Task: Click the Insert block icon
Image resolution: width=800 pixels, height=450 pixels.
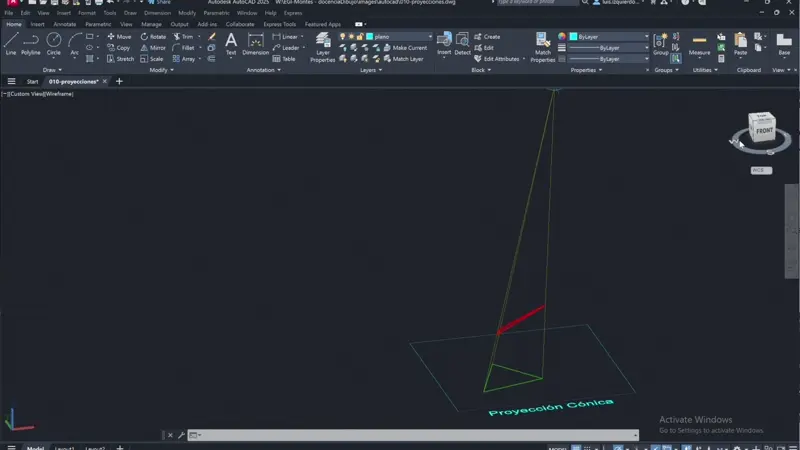Action: (x=444, y=42)
